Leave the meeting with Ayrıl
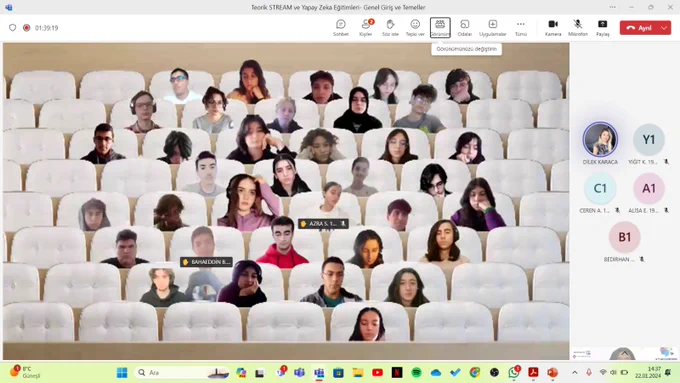Viewport: 680px width, 383px height. 639,28
